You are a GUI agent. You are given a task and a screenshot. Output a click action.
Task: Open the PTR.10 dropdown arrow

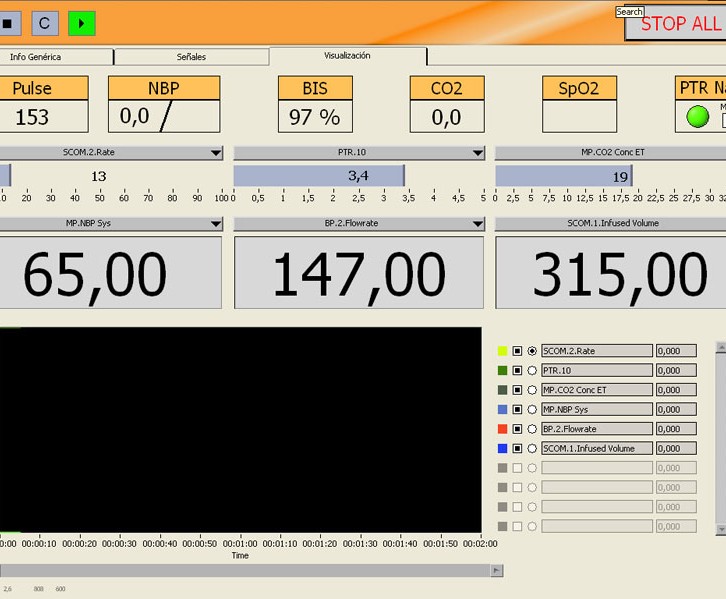[477, 153]
